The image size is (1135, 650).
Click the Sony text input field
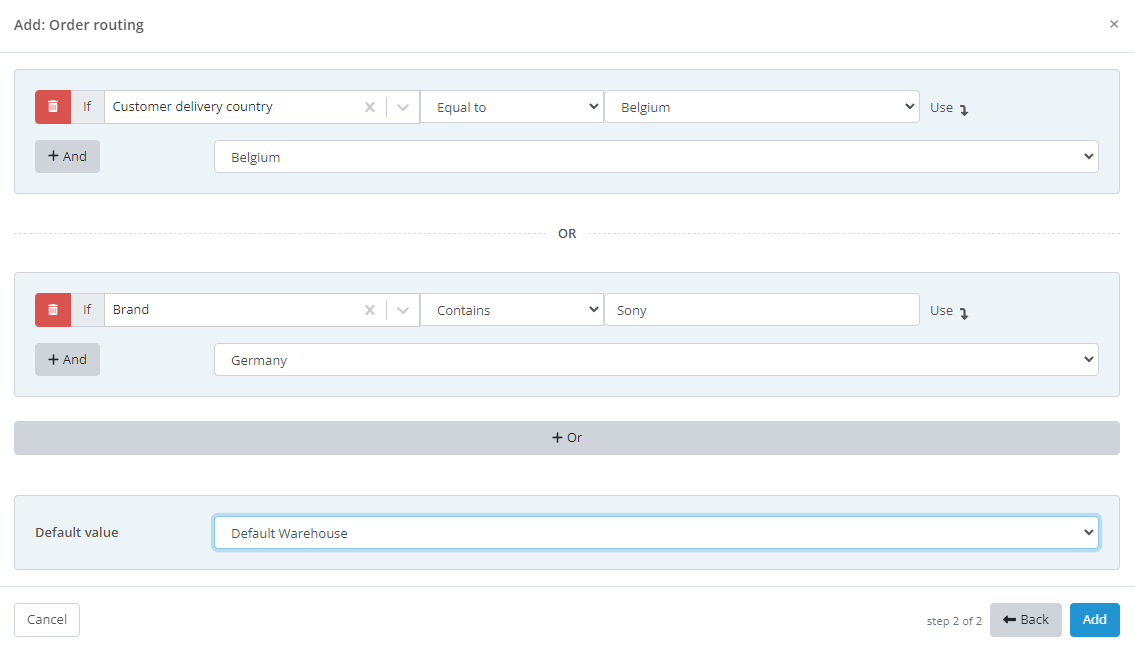[761, 310]
